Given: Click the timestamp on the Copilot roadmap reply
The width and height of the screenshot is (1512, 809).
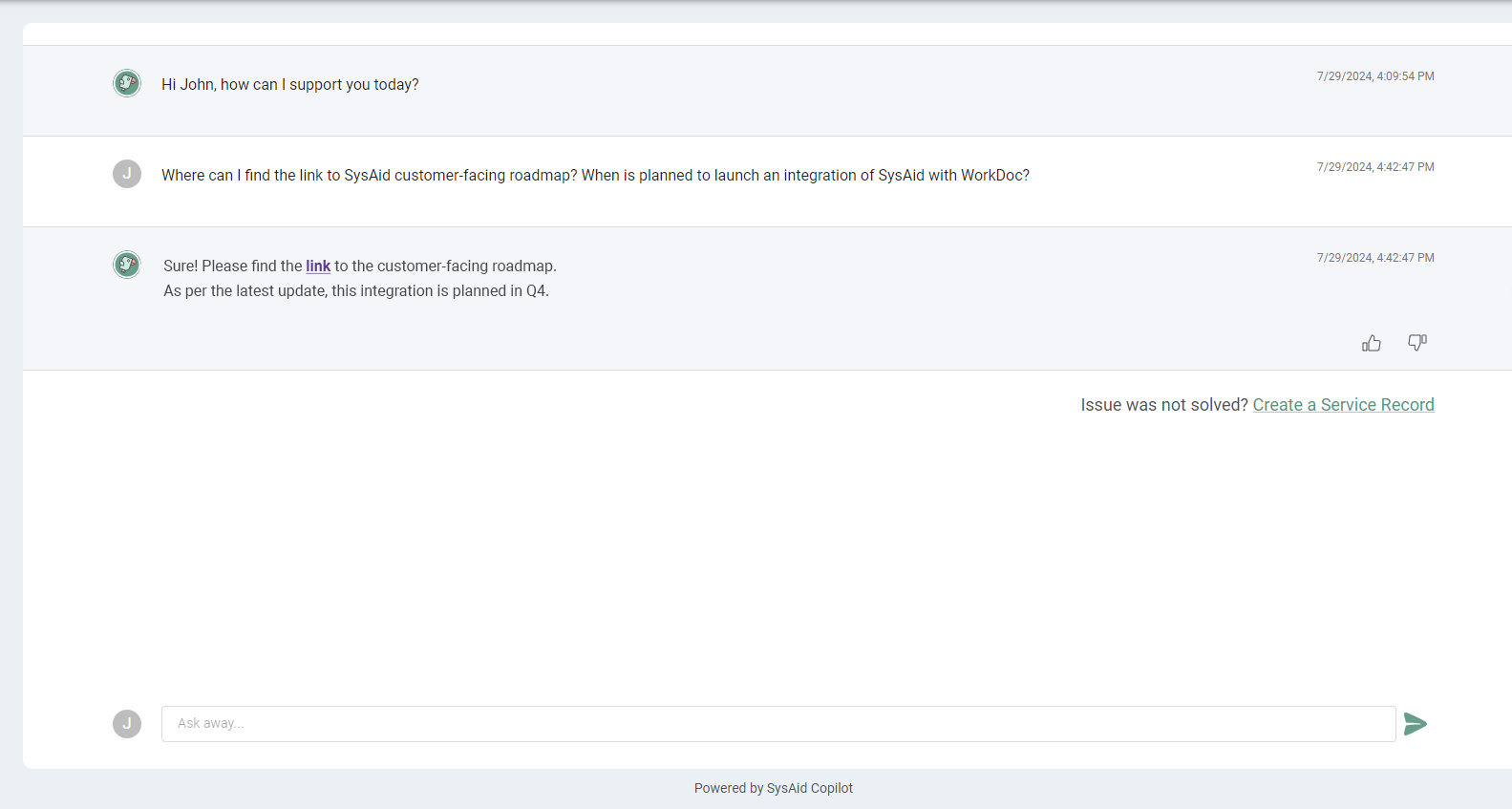Looking at the screenshot, I should pos(1375,258).
